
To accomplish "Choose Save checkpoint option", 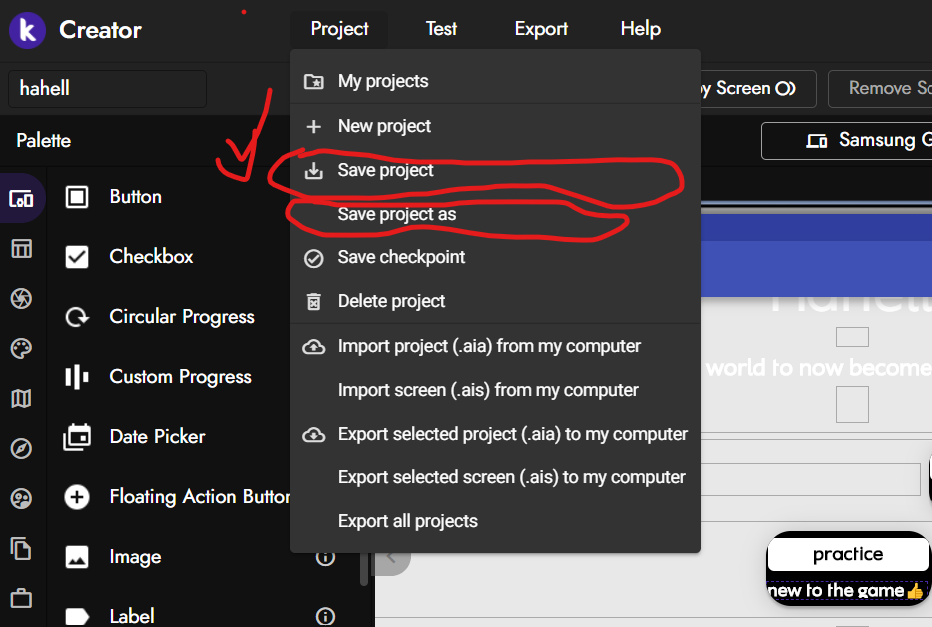I will (495, 257).
